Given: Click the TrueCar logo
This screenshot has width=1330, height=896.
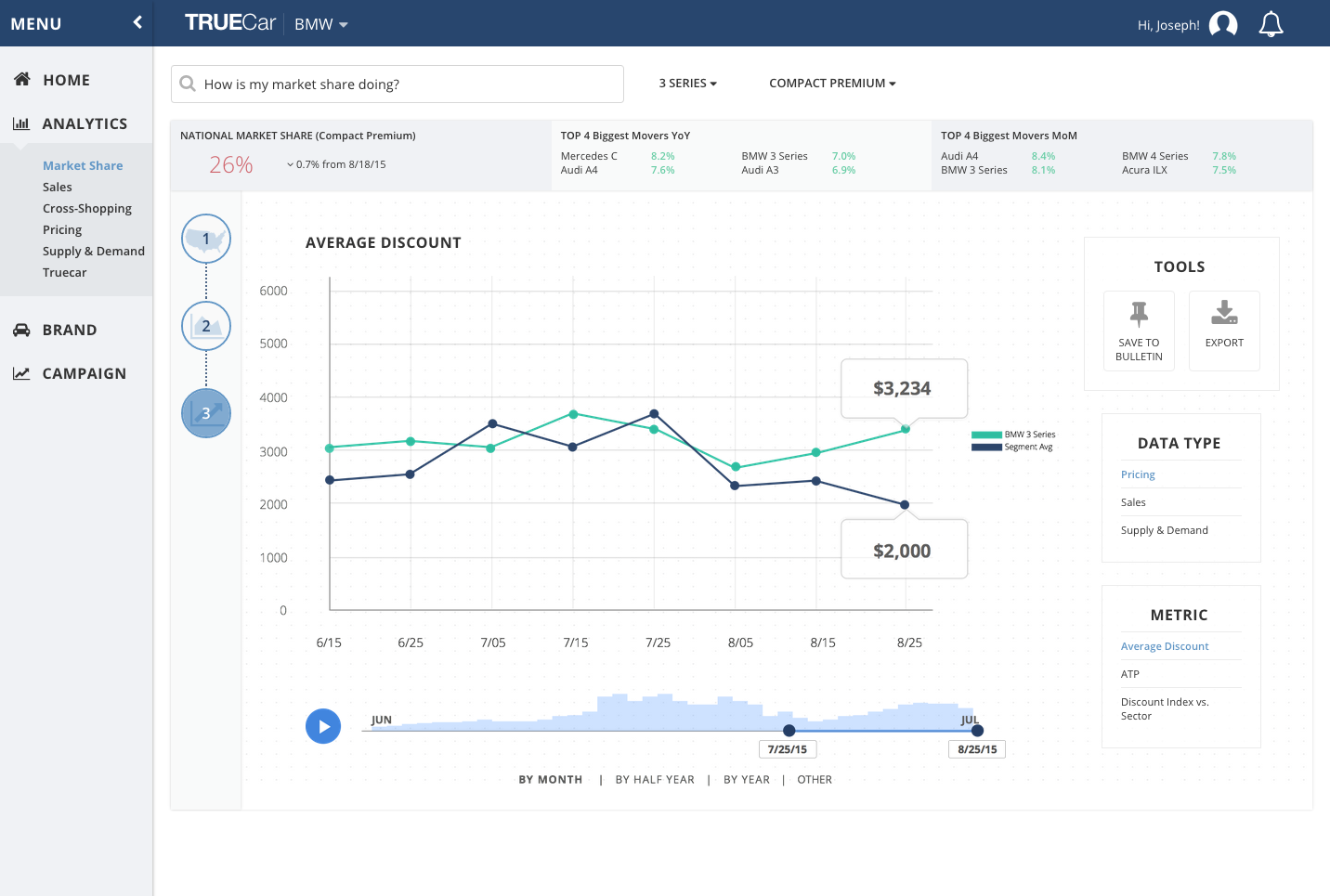Looking at the screenshot, I should pos(230,23).
